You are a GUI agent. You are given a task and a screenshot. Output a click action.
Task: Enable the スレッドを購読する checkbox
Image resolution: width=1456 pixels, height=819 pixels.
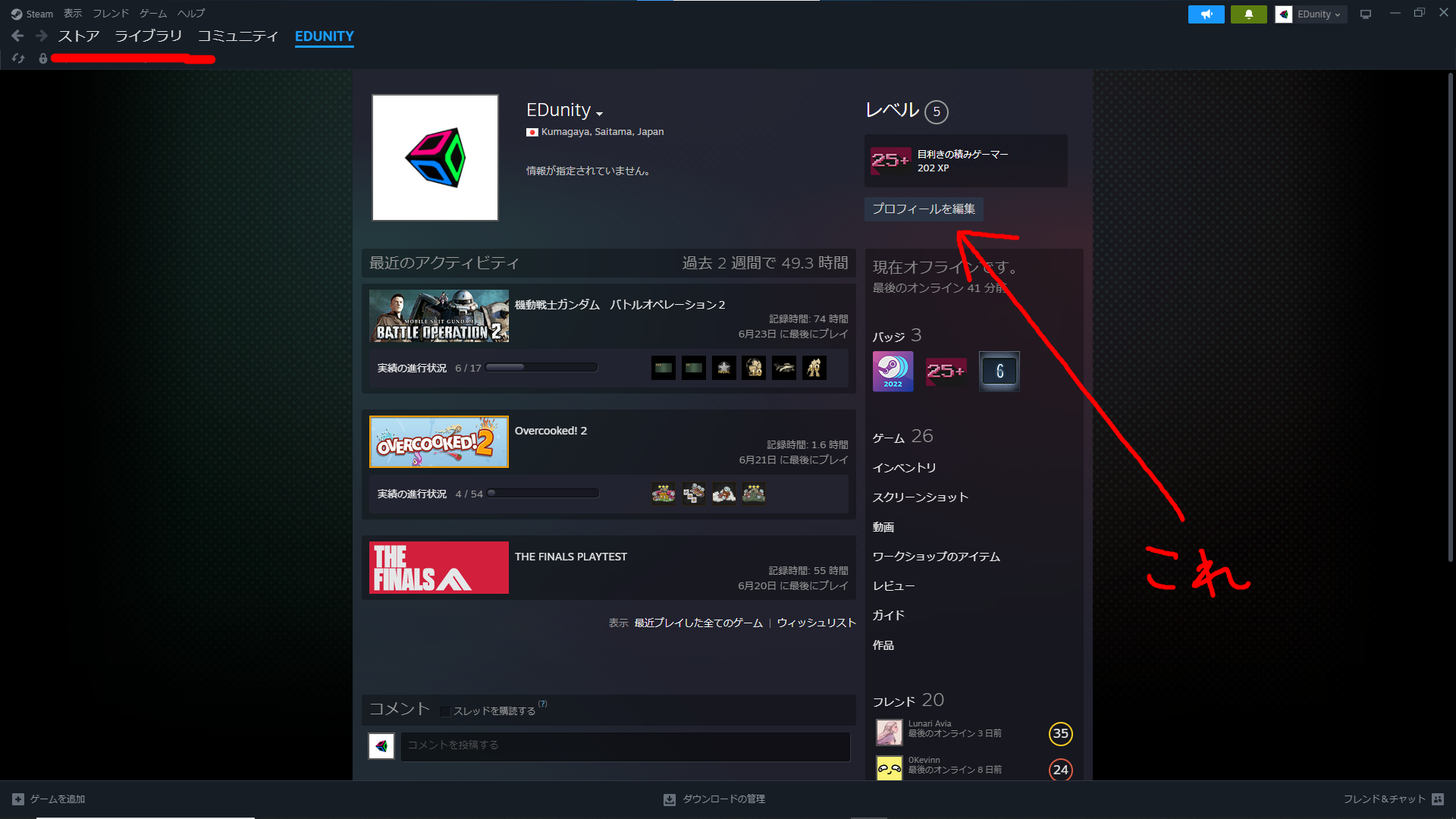445,711
